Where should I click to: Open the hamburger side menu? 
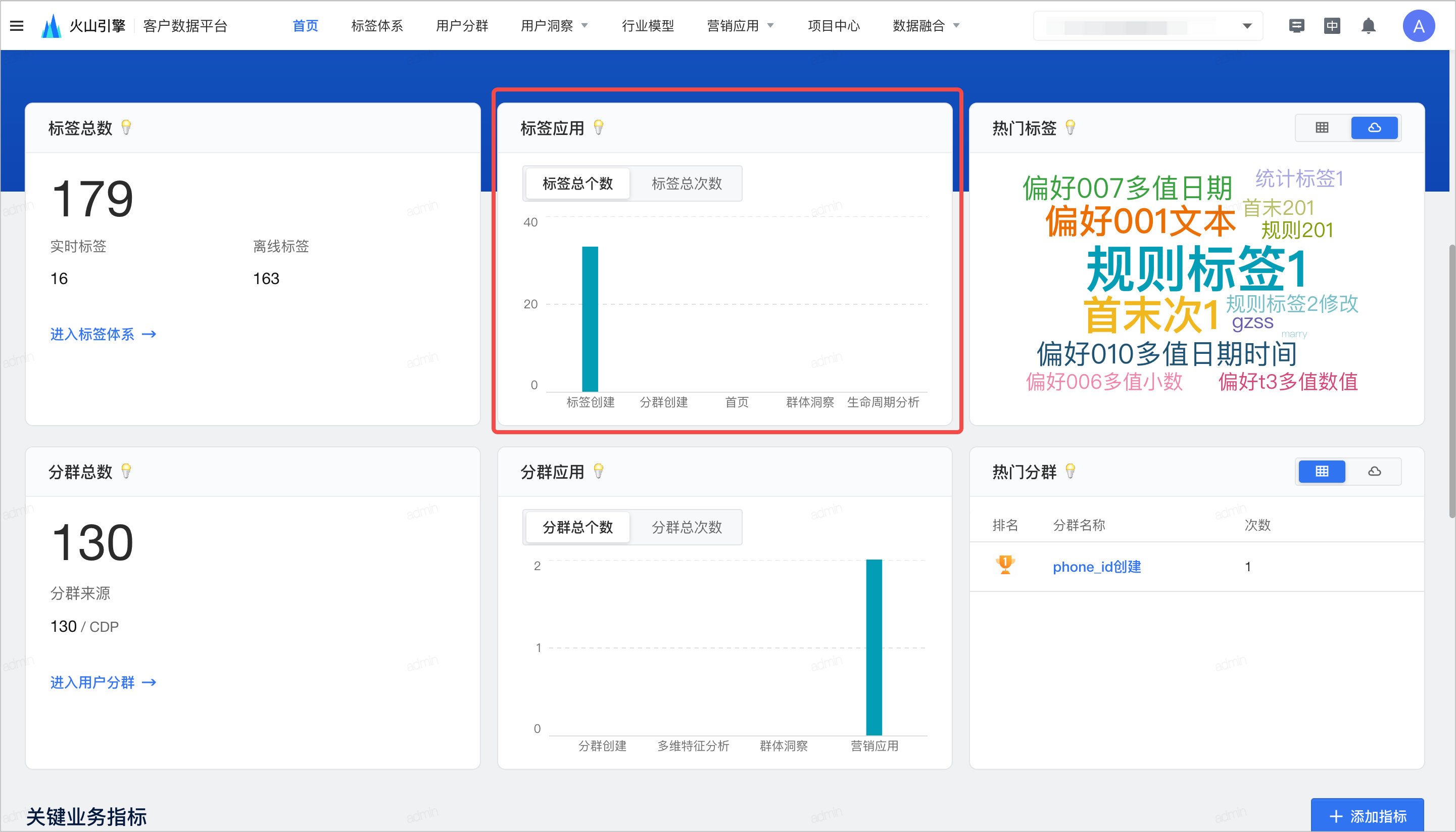pyautogui.click(x=17, y=26)
